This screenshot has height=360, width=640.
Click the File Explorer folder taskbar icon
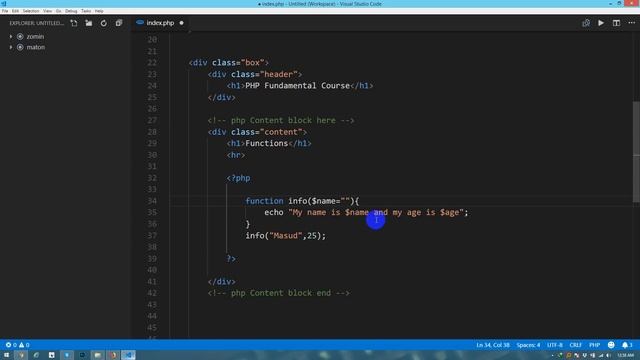(98, 355)
